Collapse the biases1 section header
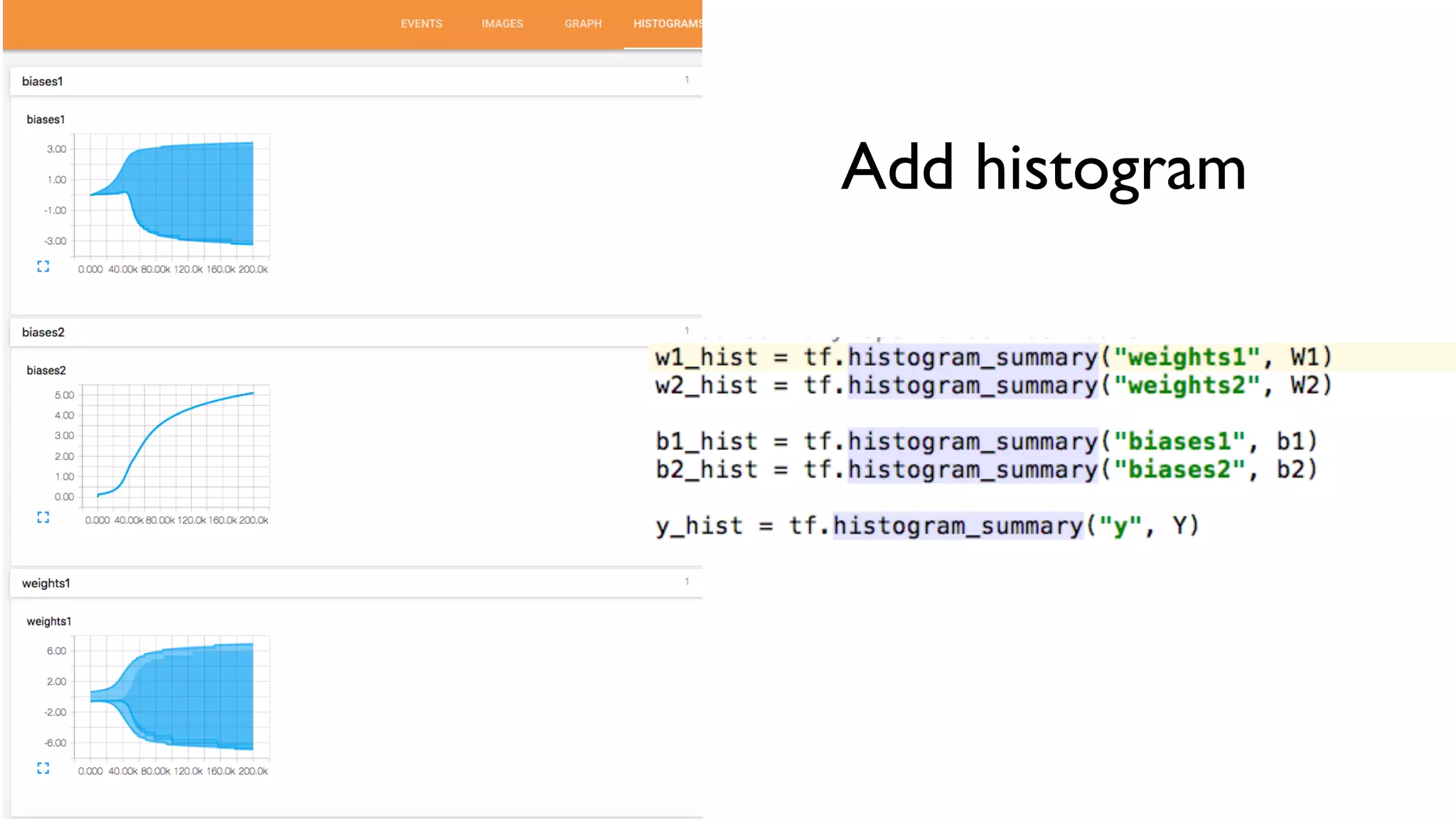 (x=356, y=81)
